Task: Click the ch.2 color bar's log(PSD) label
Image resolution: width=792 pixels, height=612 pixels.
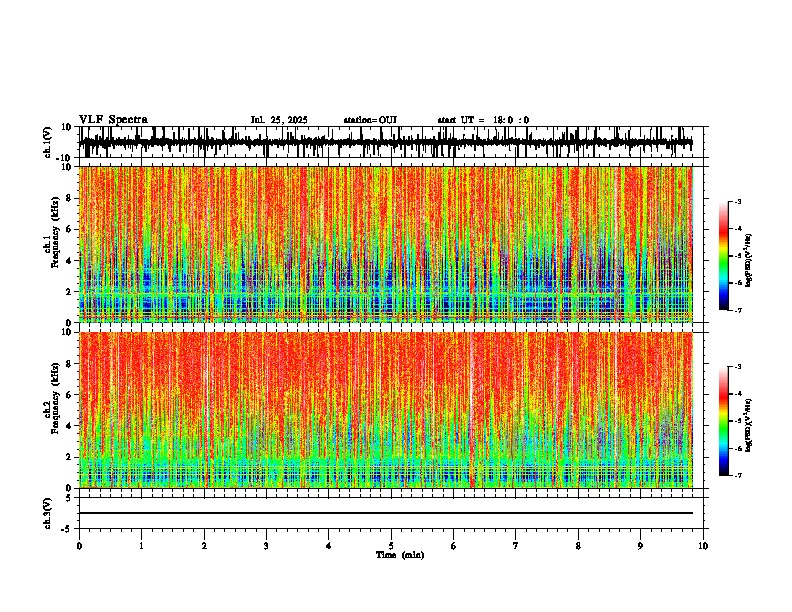Action: pyautogui.click(x=748, y=426)
